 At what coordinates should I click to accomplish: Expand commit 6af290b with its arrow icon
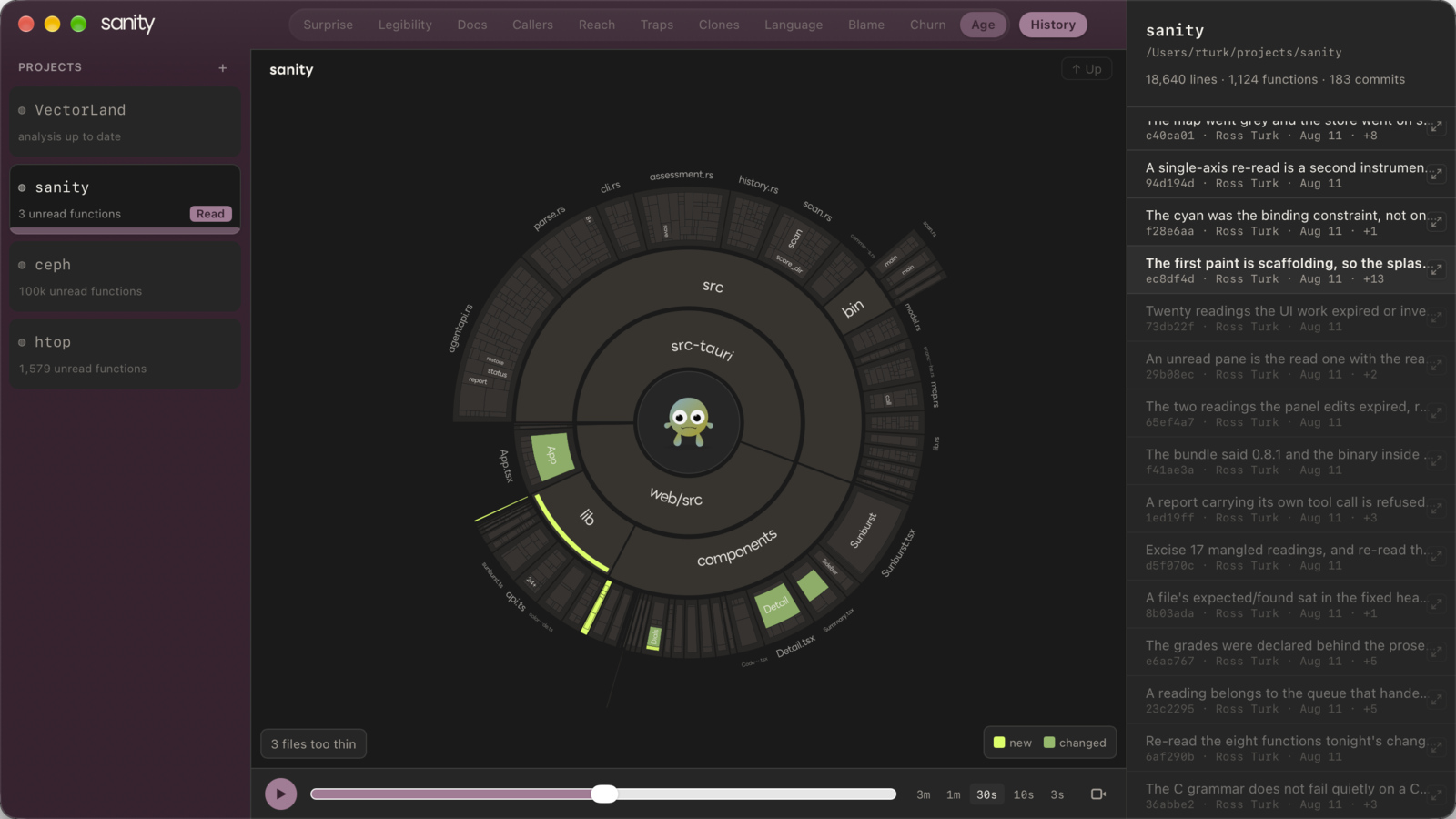point(1436,747)
